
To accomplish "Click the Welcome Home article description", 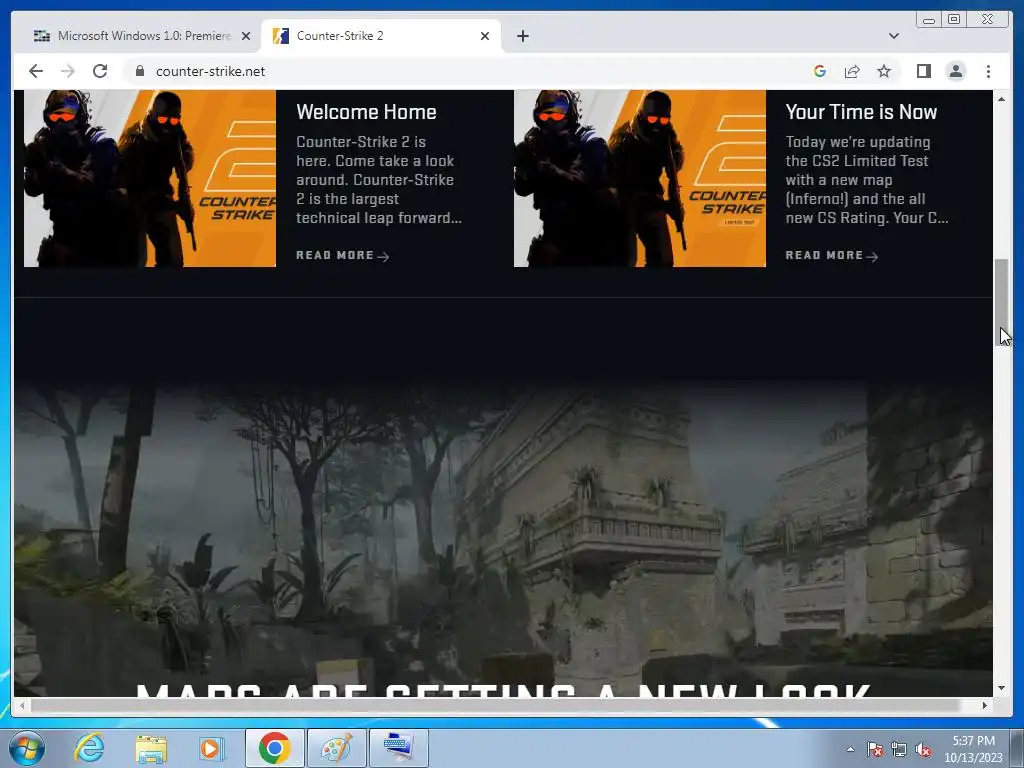I will click(379, 180).
